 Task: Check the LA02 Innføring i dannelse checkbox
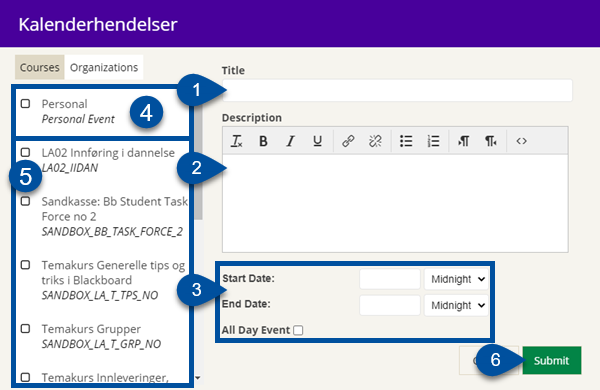click(25, 152)
